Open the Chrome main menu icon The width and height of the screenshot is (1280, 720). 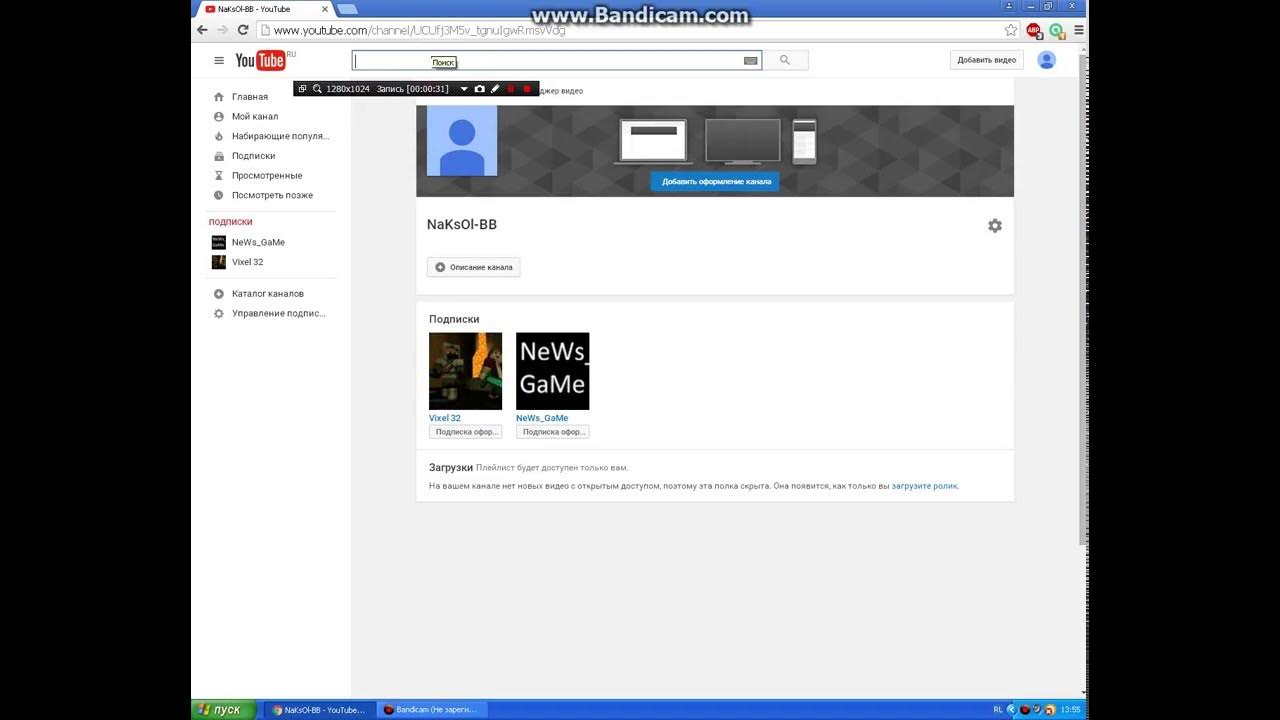pyautogui.click(x=1079, y=30)
